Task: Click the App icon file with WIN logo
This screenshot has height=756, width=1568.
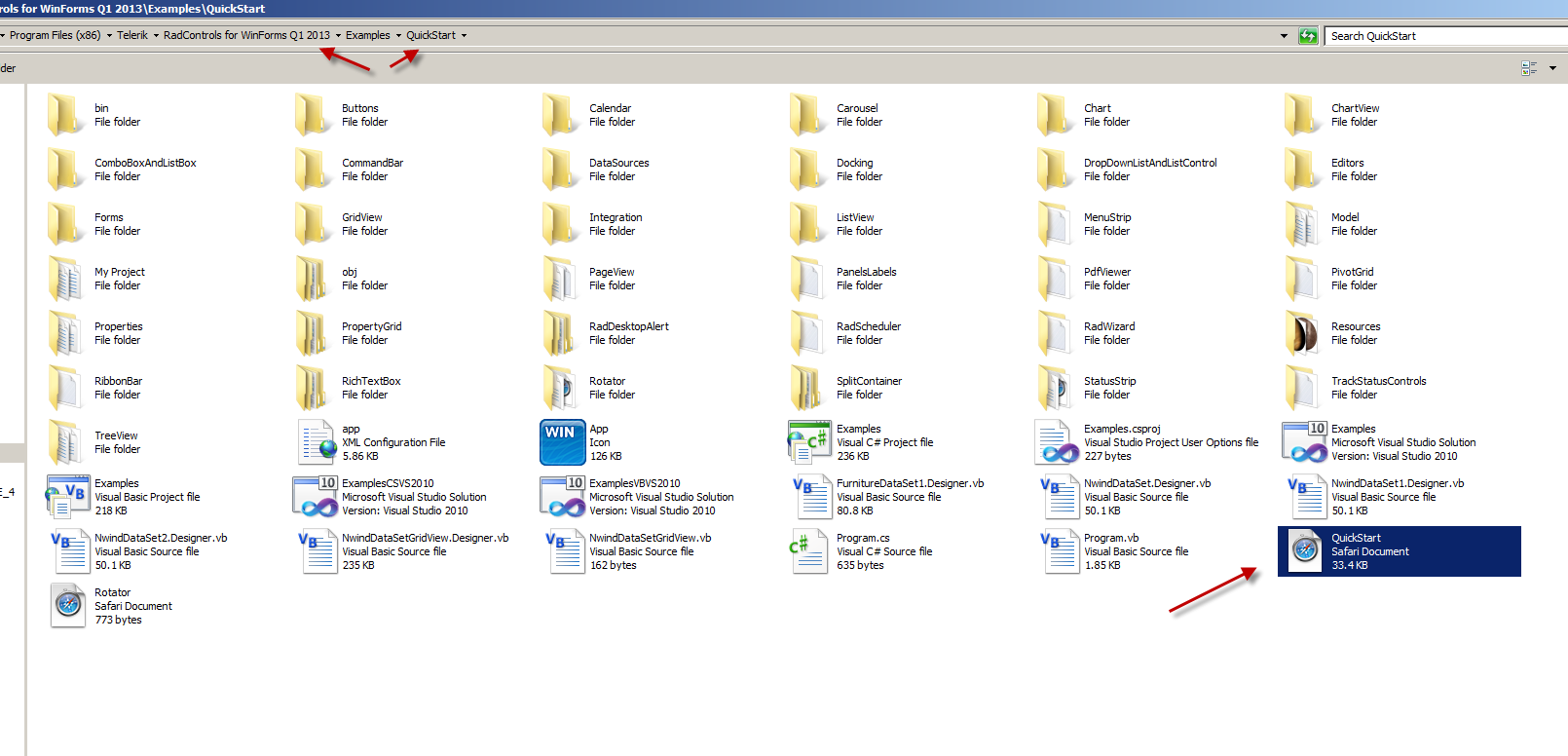Action: point(563,442)
